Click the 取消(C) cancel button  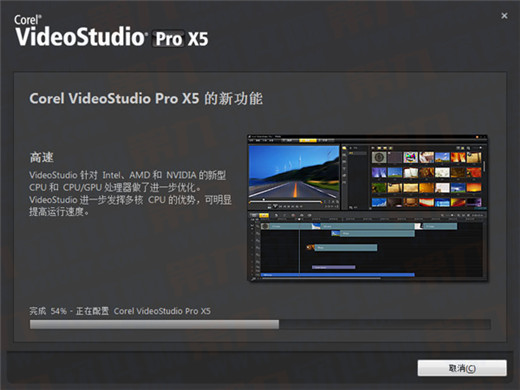click(x=462, y=368)
